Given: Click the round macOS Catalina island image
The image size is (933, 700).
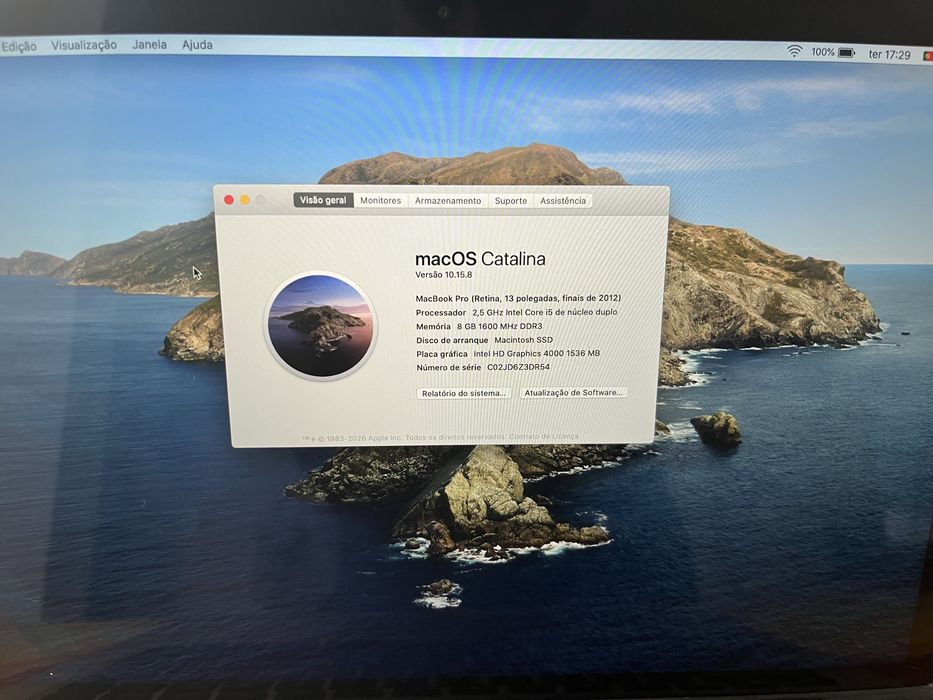Looking at the screenshot, I should pos(321,325).
